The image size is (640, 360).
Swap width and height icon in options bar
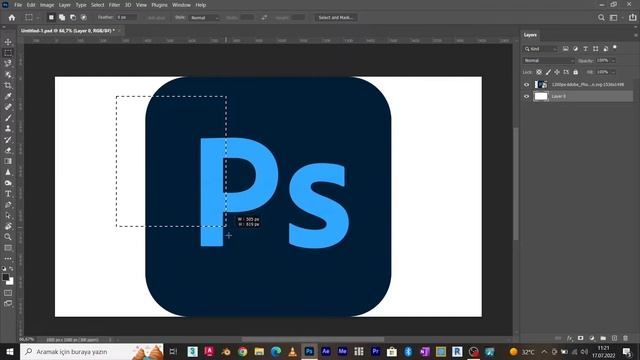coord(264,18)
